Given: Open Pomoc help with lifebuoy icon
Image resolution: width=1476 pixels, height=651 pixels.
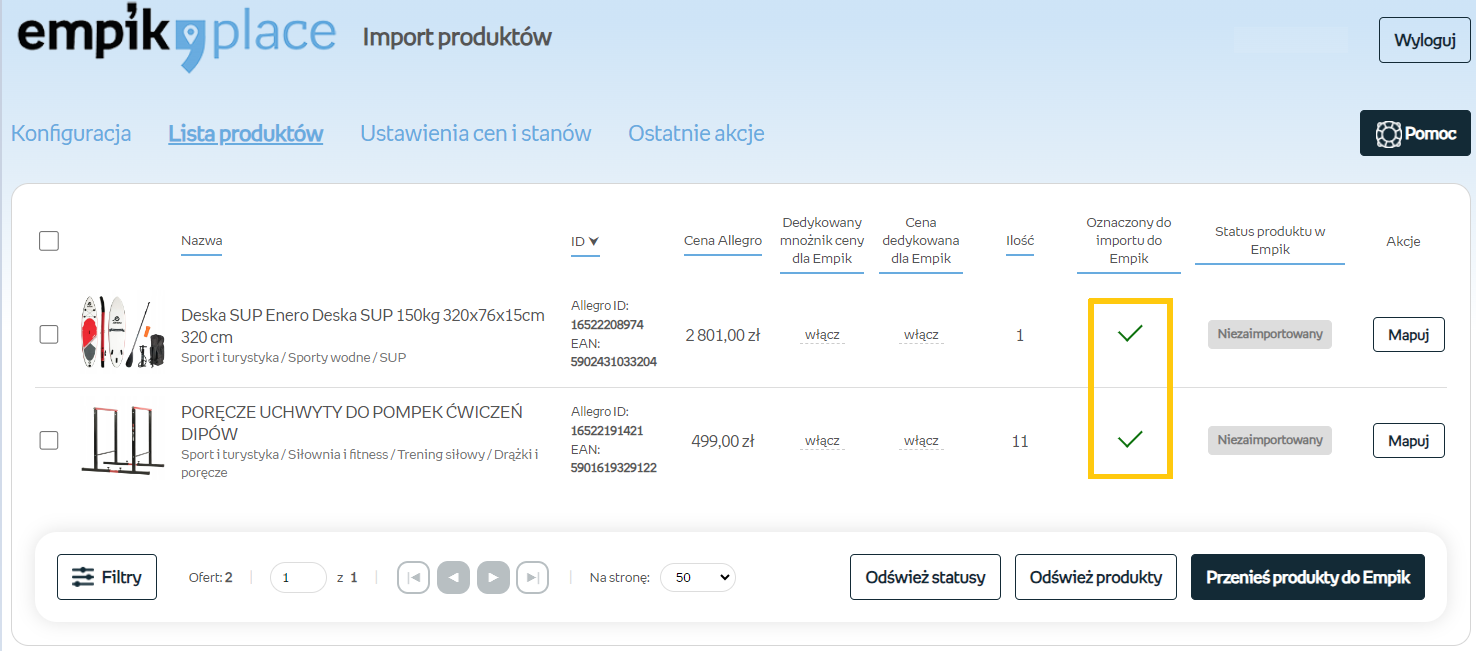Looking at the screenshot, I should 1415,133.
